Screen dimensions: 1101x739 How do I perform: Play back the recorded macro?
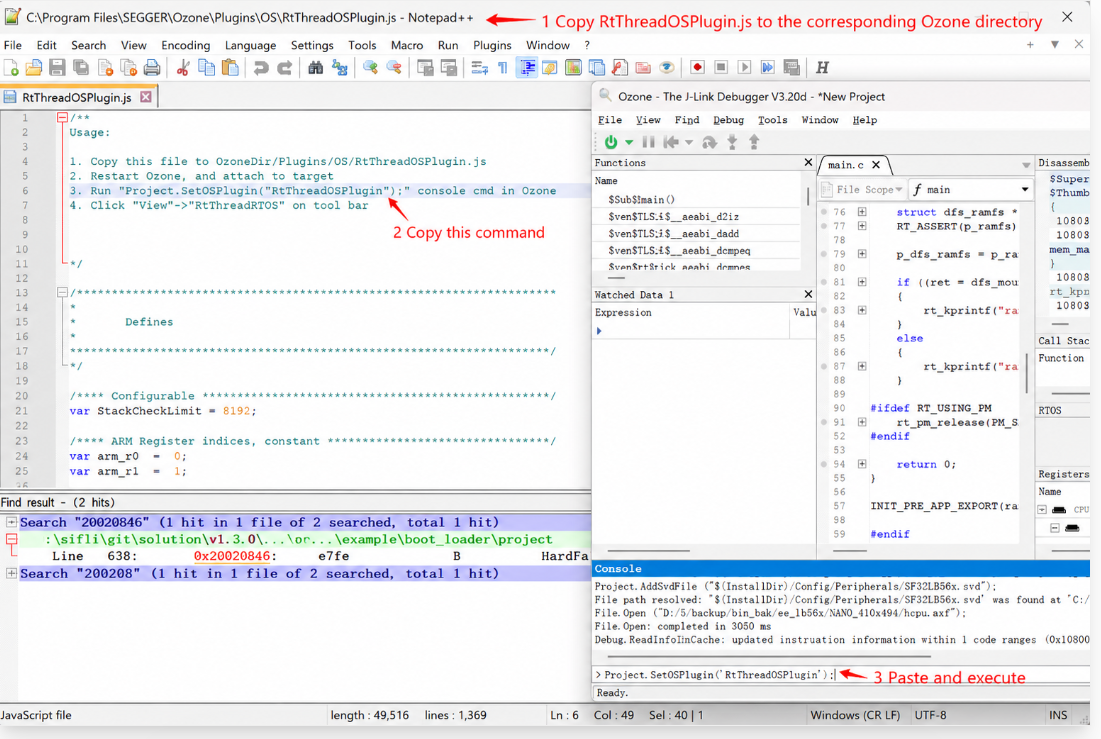pos(744,67)
